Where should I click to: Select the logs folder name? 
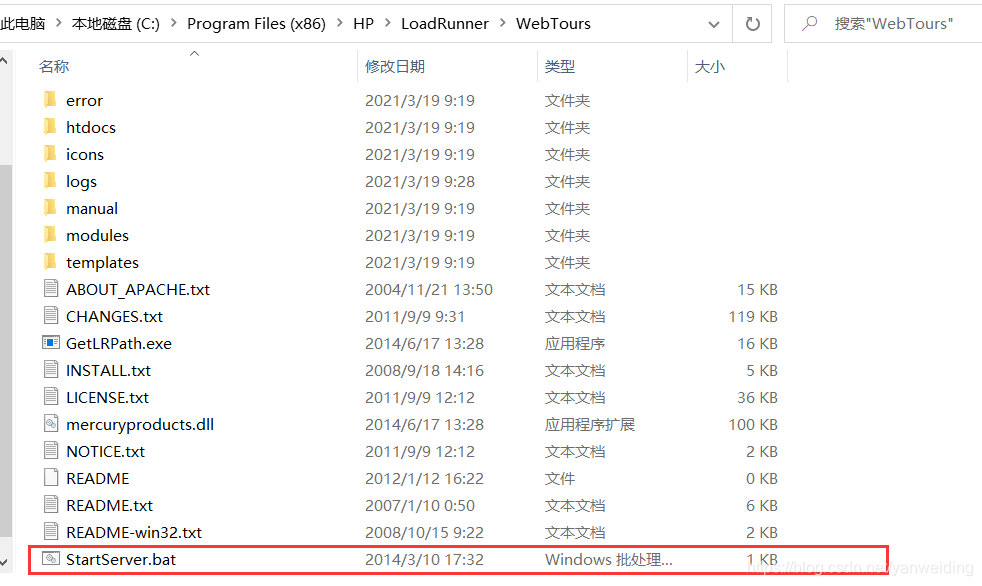tap(81, 182)
